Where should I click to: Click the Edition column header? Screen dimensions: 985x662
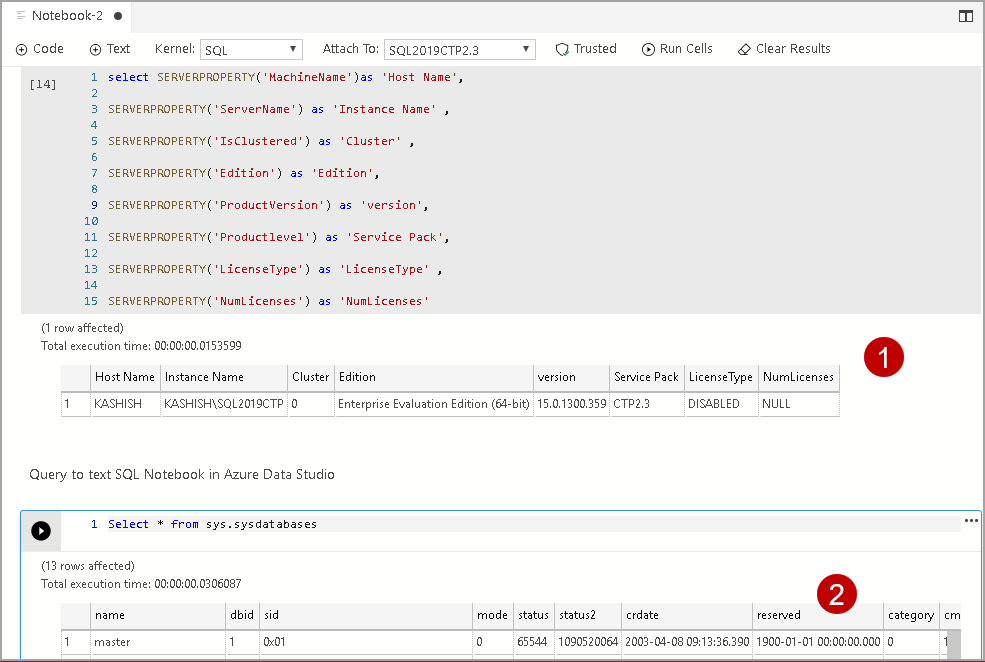[357, 377]
